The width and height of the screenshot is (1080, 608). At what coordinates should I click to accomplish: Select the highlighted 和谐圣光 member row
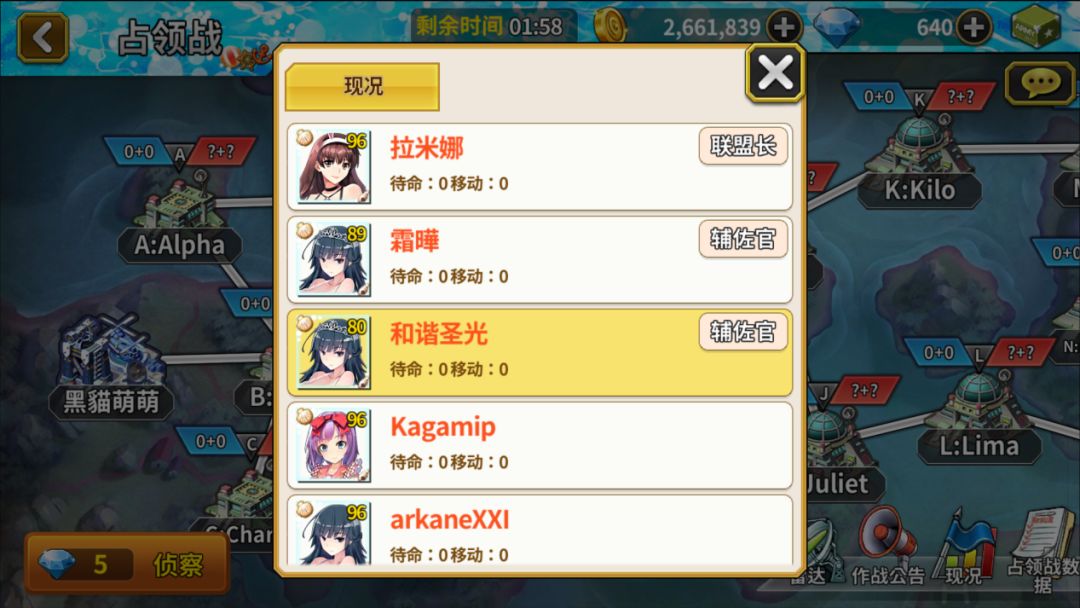point(540,353)
